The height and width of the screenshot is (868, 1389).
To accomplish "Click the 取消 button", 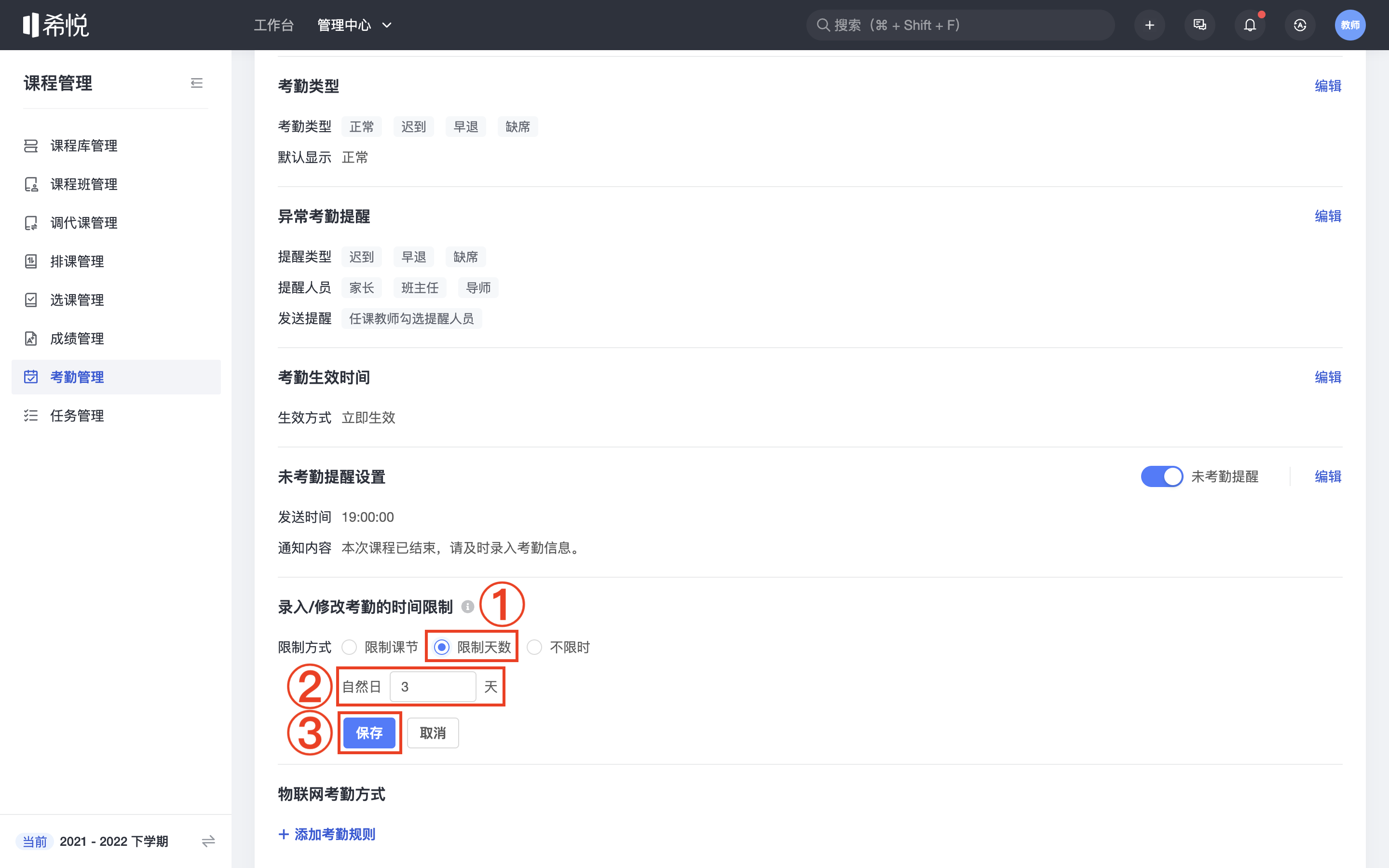I will (x=433, y=733).
